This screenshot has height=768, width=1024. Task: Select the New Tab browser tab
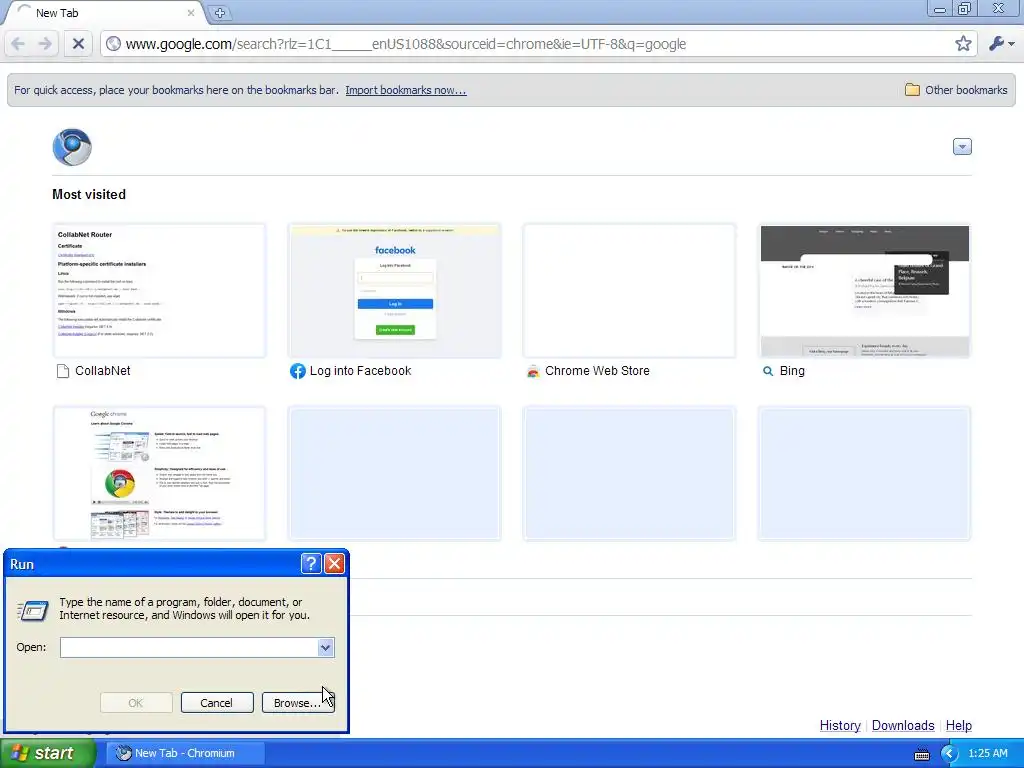[x=104, y=13]
